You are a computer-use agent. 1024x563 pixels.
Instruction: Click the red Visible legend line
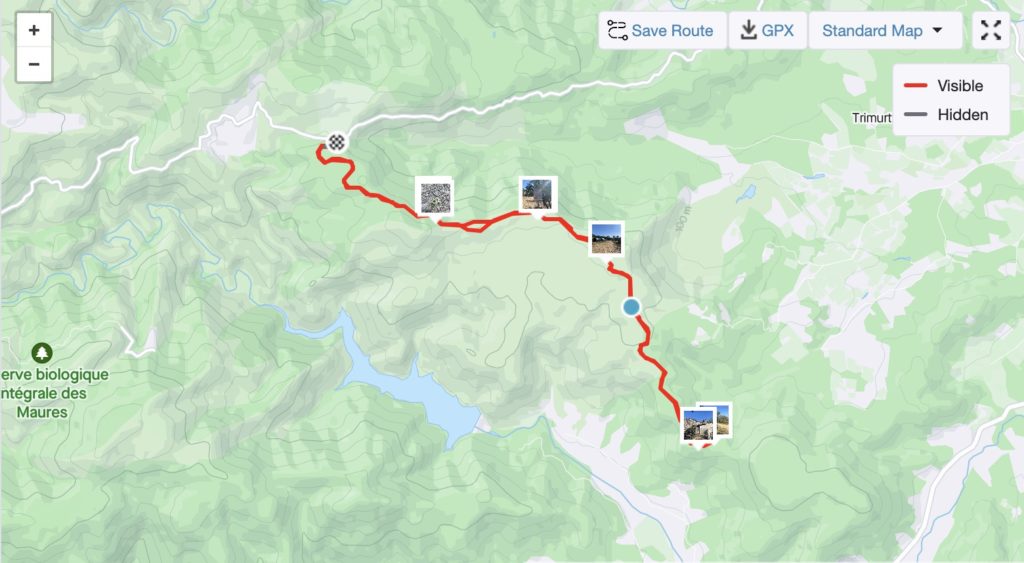[916, 86]
